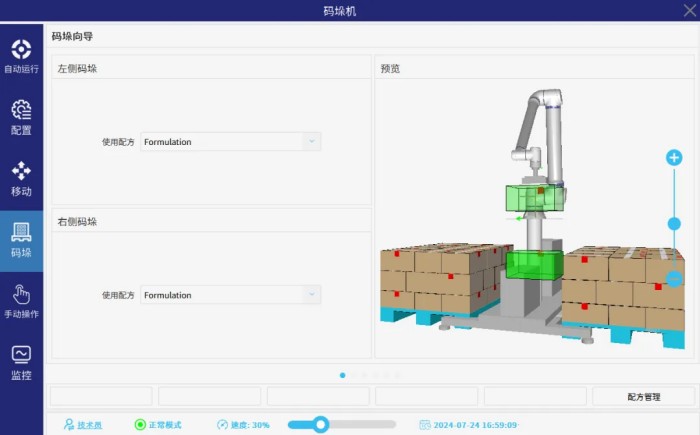700x435 pixels.
Task: Click the 配方管理 recipe management button
Action: coord(643,397)
